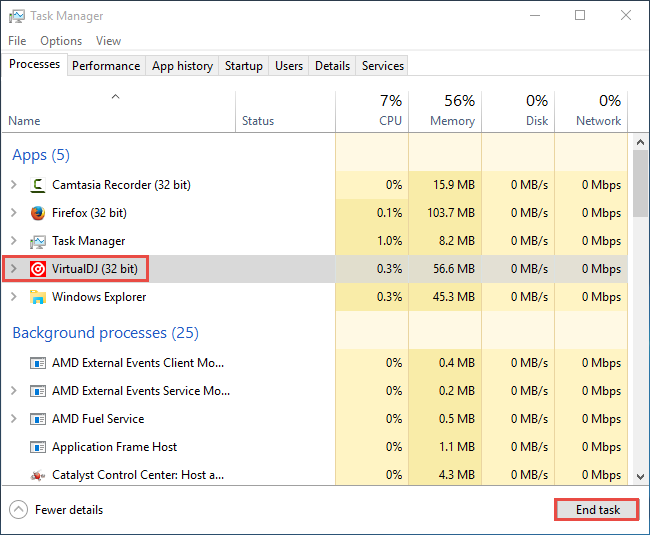The height and width of the screenshot is (535, 650).
Task: Expand the VirtualDJ process group
Action: (x=14, y=269)
